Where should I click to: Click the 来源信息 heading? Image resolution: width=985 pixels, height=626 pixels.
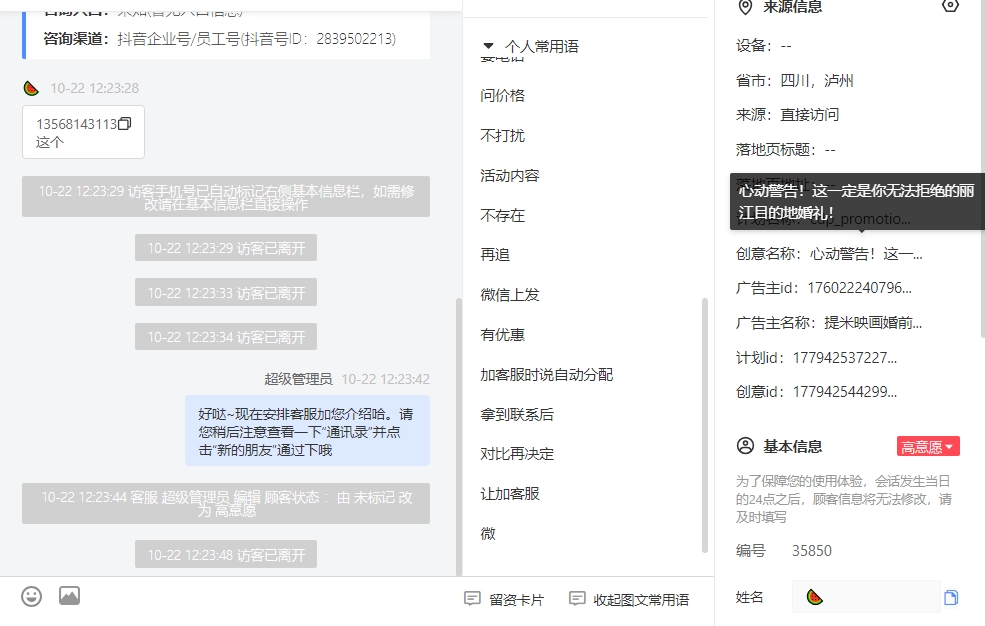[x=792, y=7]
